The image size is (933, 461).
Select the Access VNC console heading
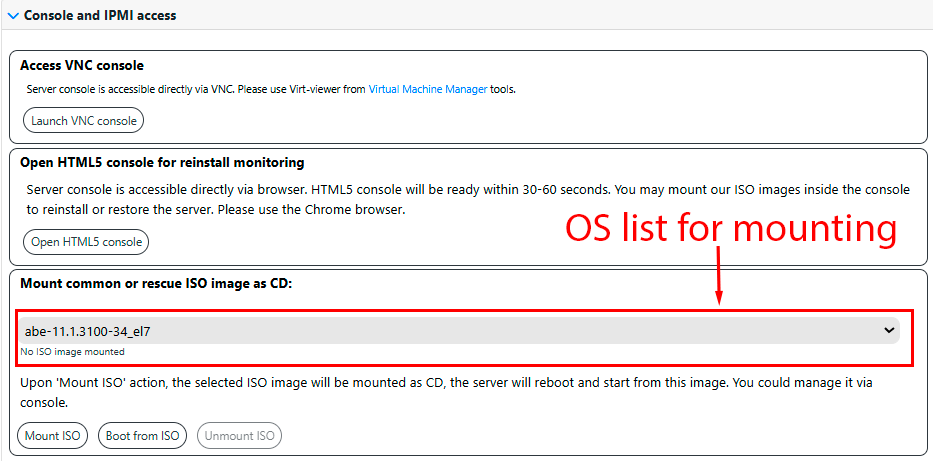point(82,65)
